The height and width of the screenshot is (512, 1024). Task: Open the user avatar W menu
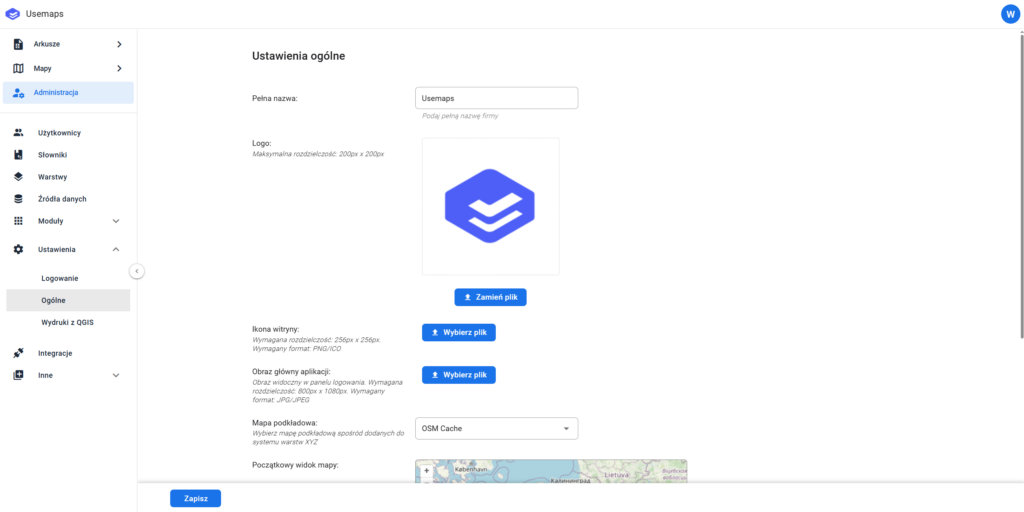[1009, 13]
